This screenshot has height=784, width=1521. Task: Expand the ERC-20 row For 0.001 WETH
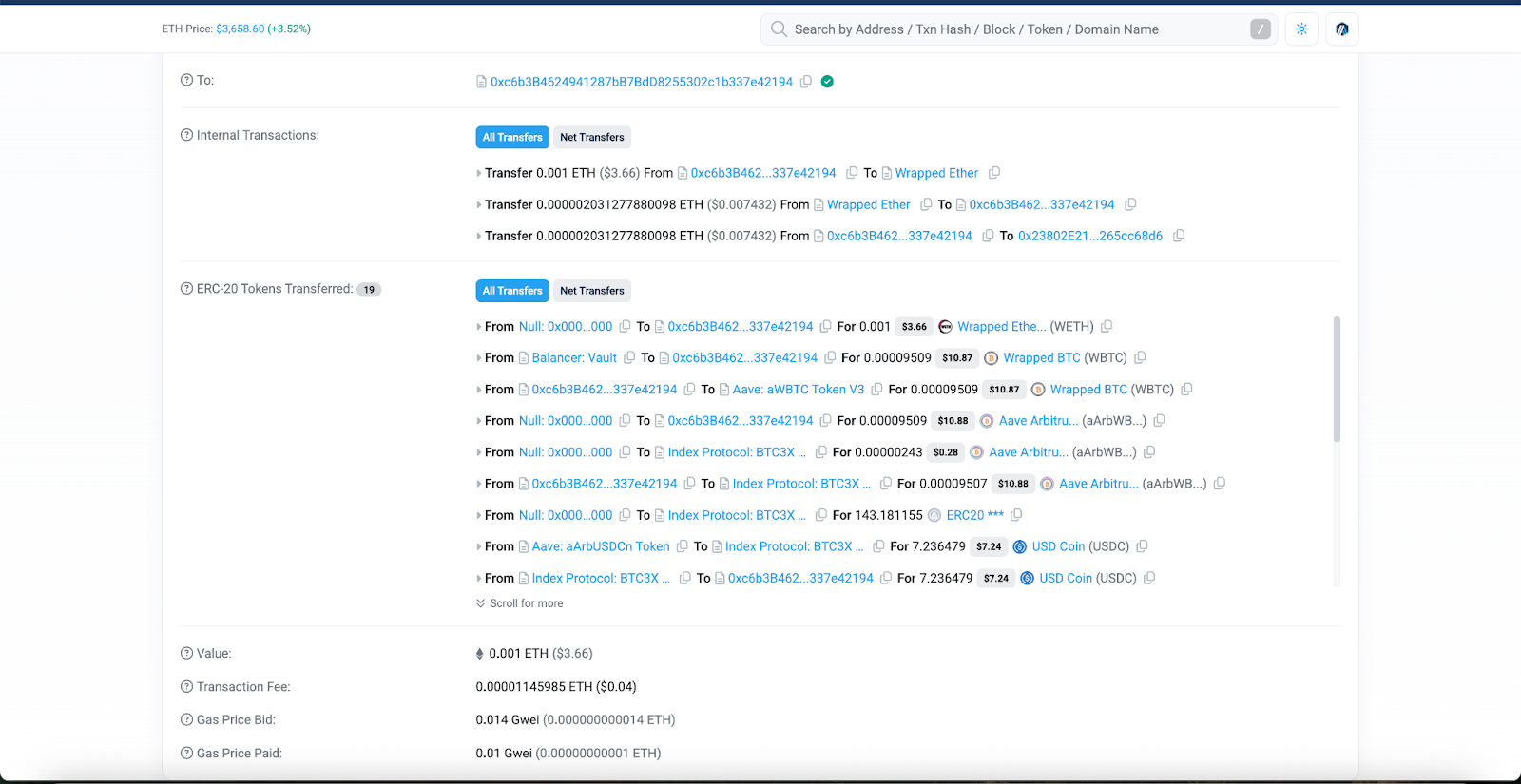coord(479,327)
